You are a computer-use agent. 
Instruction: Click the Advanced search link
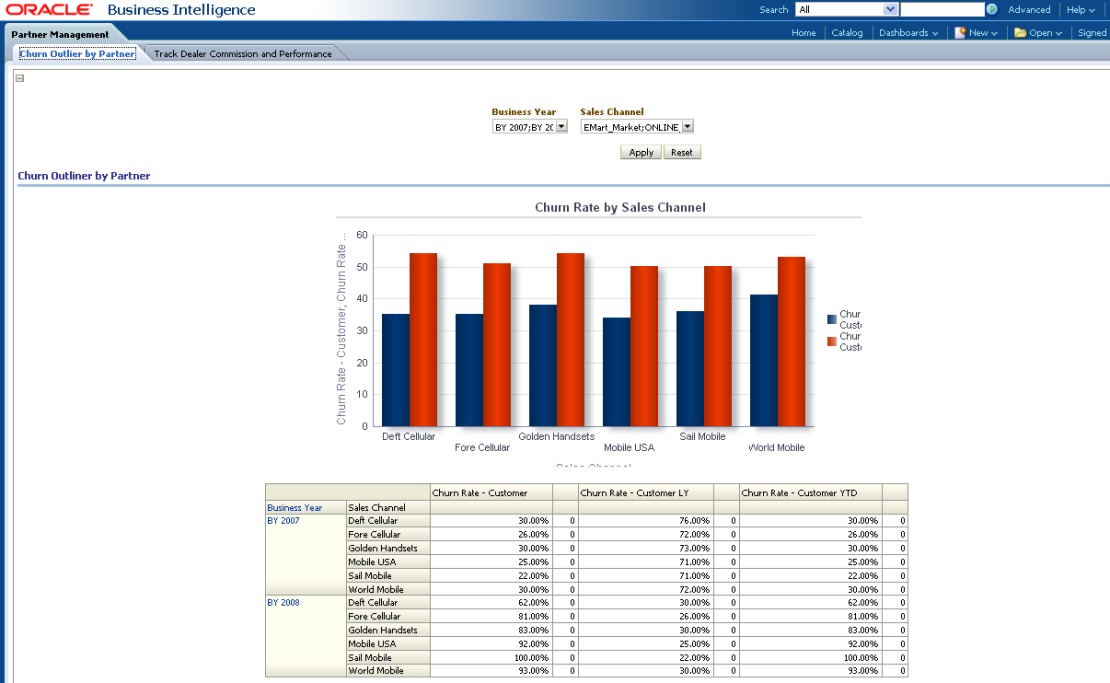(1029, 9)
